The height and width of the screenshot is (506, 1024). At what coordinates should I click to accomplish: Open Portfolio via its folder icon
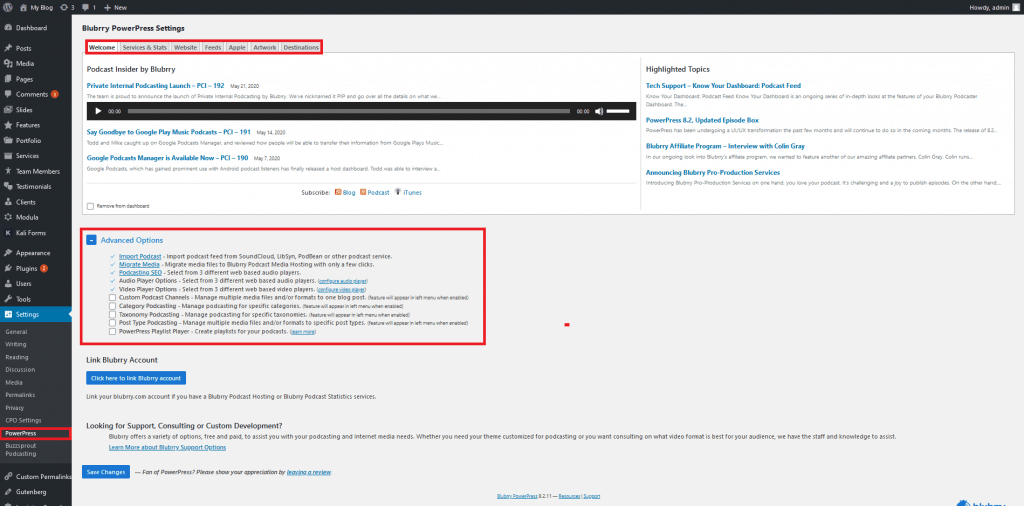click(x=8, y=140)
